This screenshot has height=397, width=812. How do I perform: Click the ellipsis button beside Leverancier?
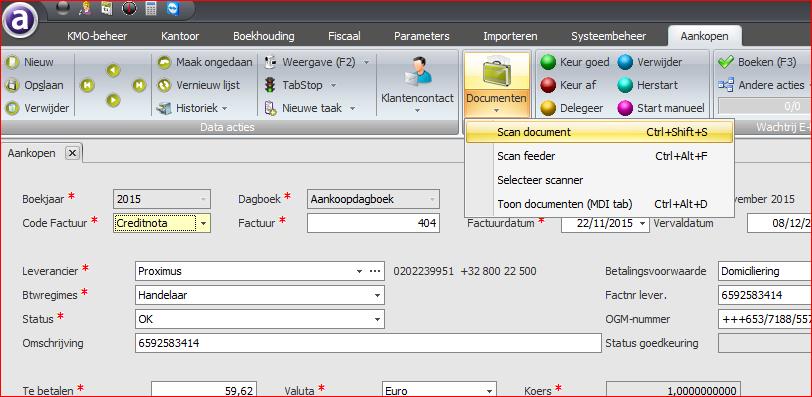375,271
